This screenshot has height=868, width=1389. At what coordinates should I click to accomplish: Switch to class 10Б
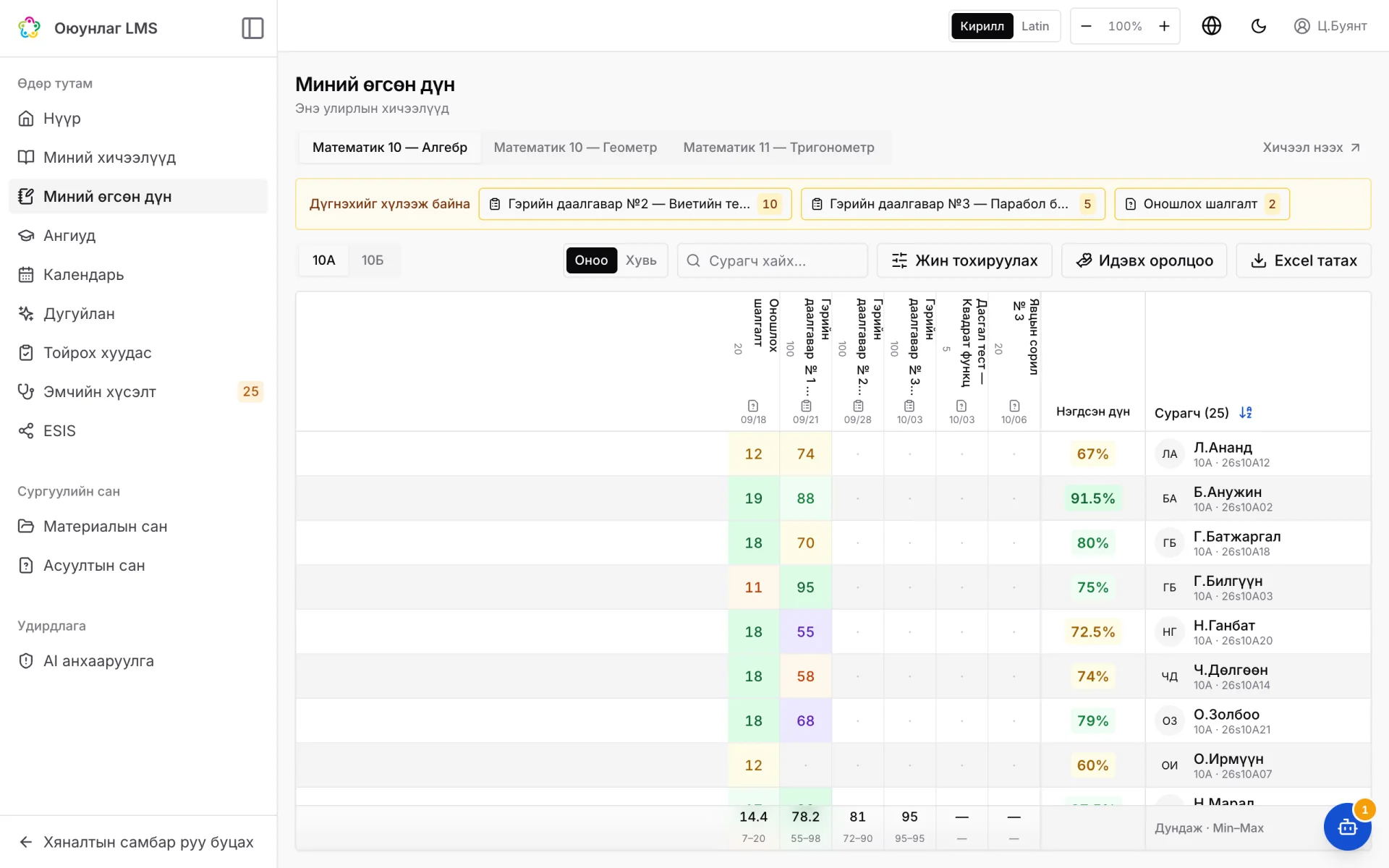coord(373,260)
